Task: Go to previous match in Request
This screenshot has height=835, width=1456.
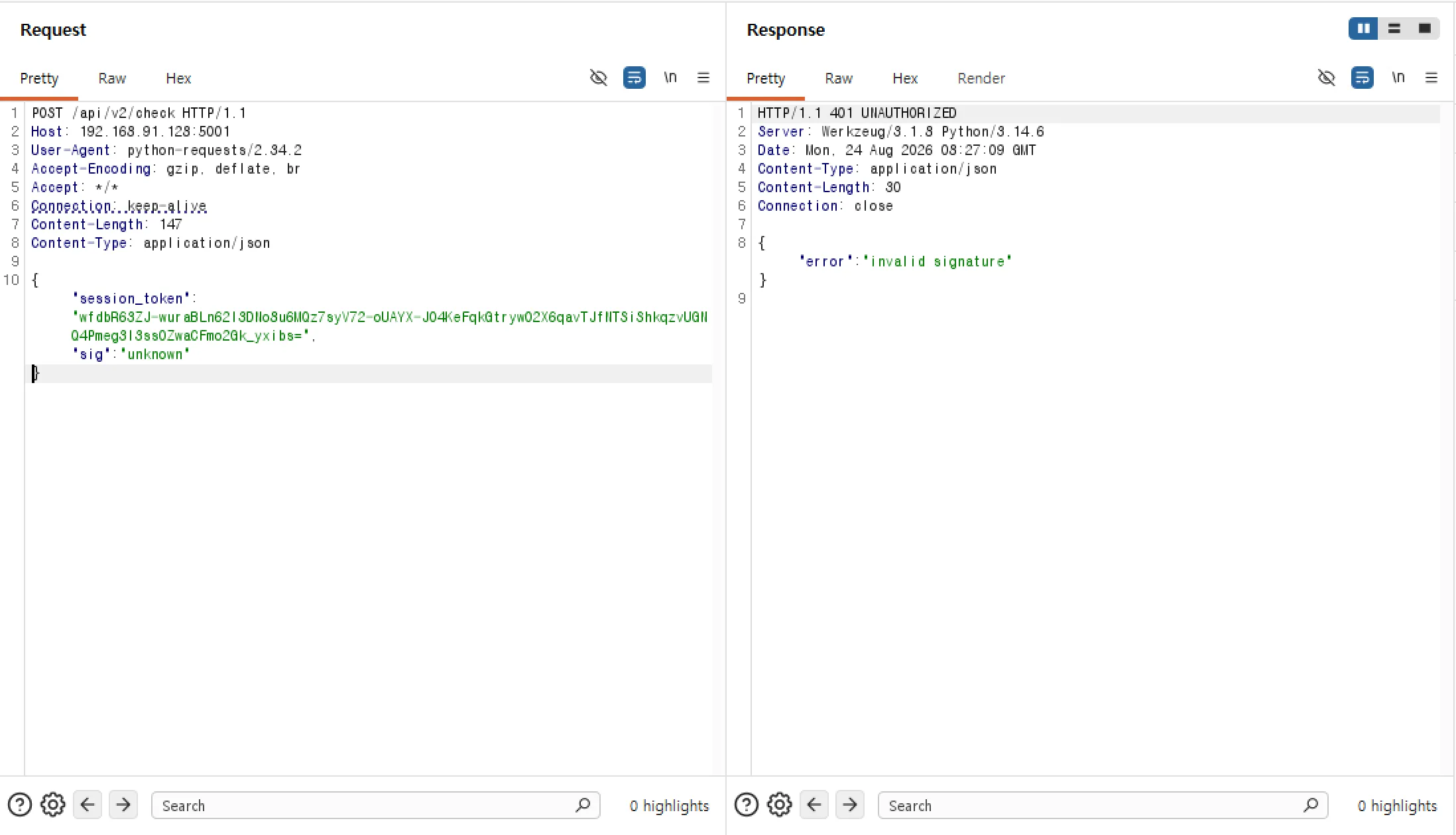Action: pyautogui.click(x=88, y=805)
